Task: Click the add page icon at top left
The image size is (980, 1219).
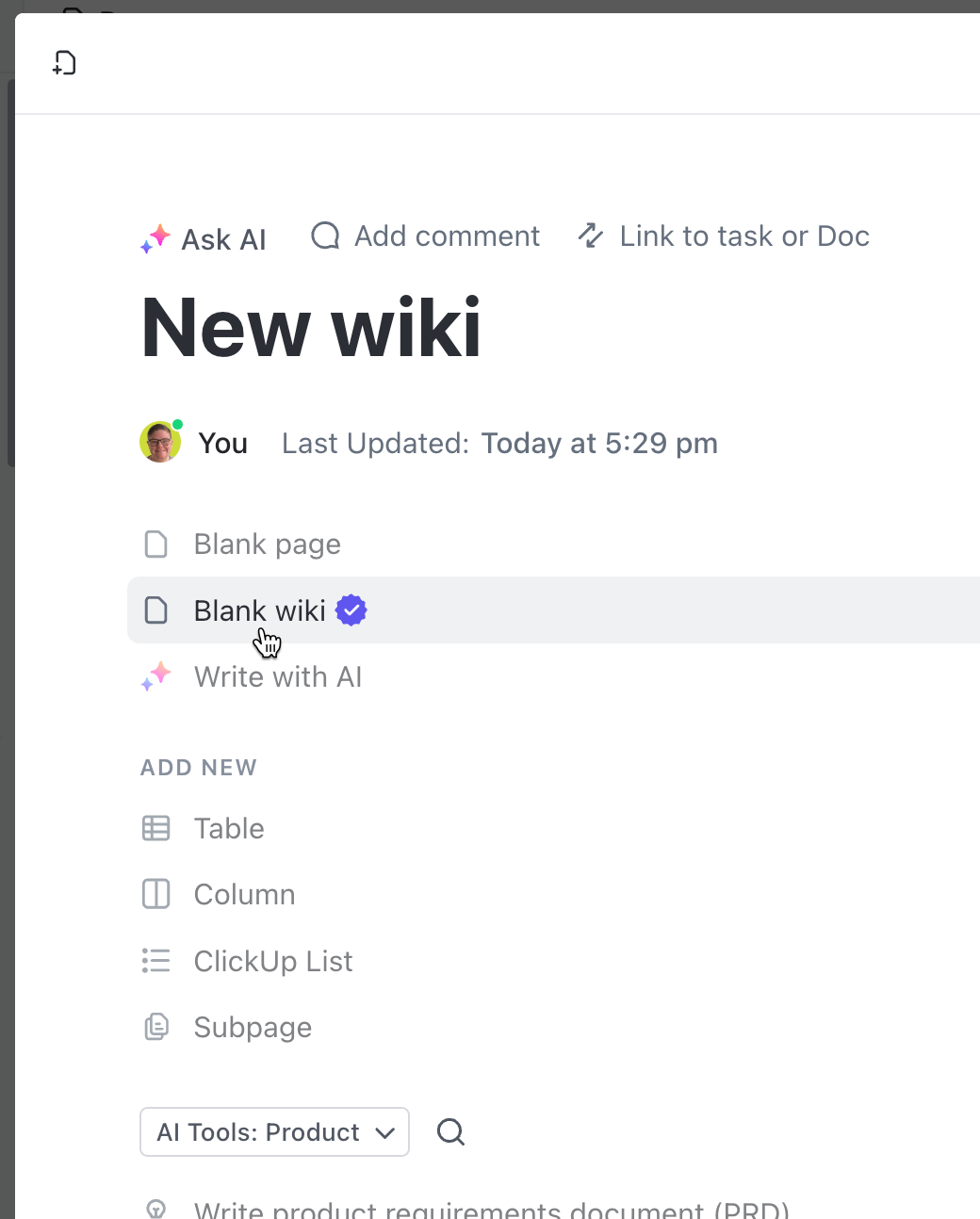Action: (64, 63)
